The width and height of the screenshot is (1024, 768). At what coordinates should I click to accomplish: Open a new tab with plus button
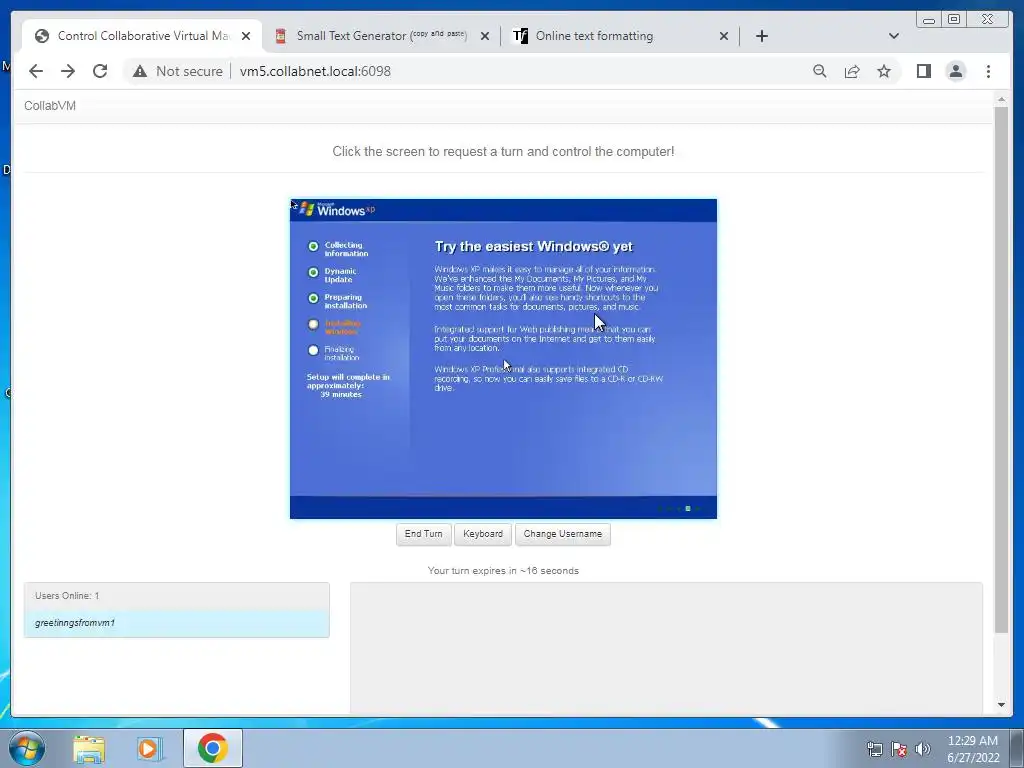click(x=761, y=36)
